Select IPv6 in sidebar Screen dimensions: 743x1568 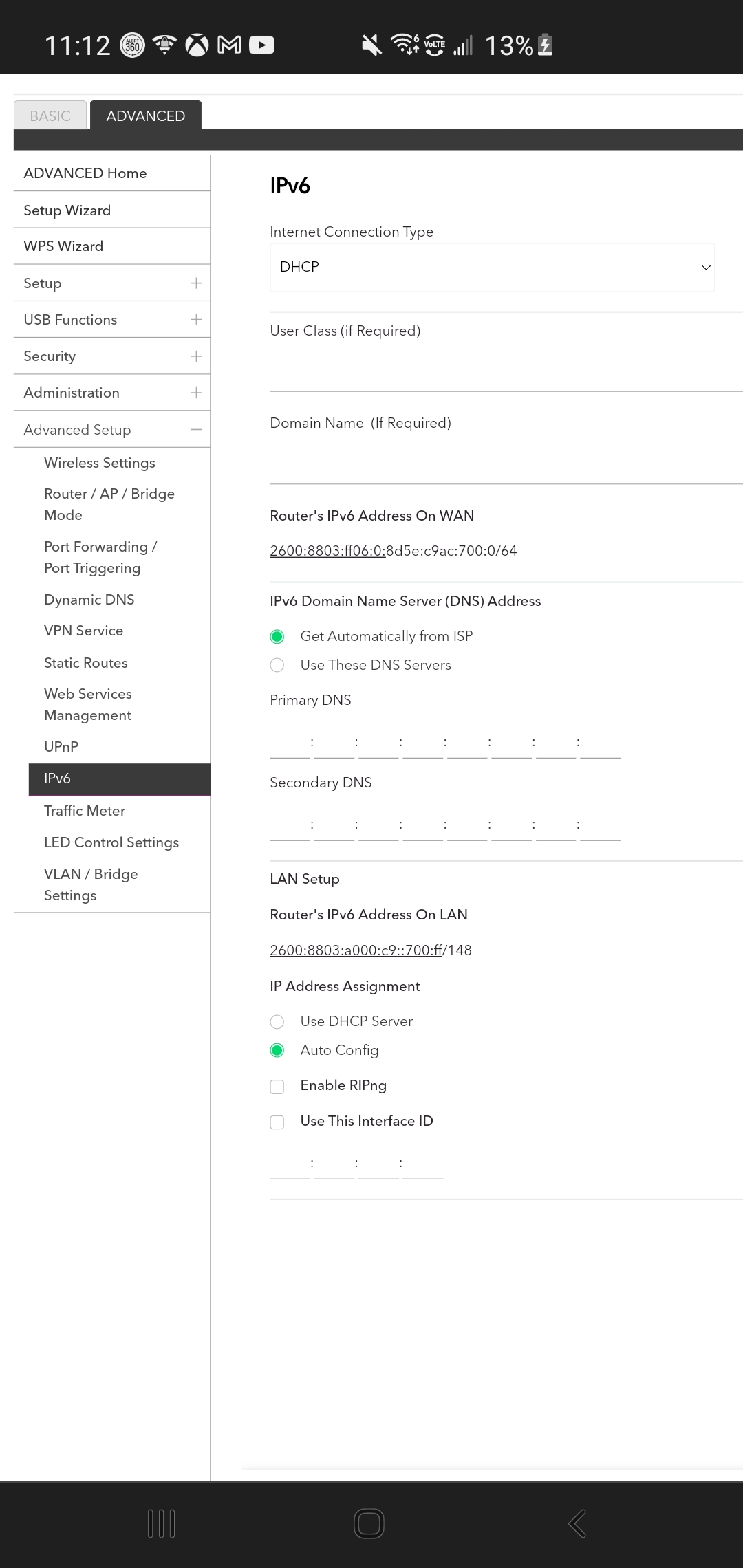[x=120, y=779]
